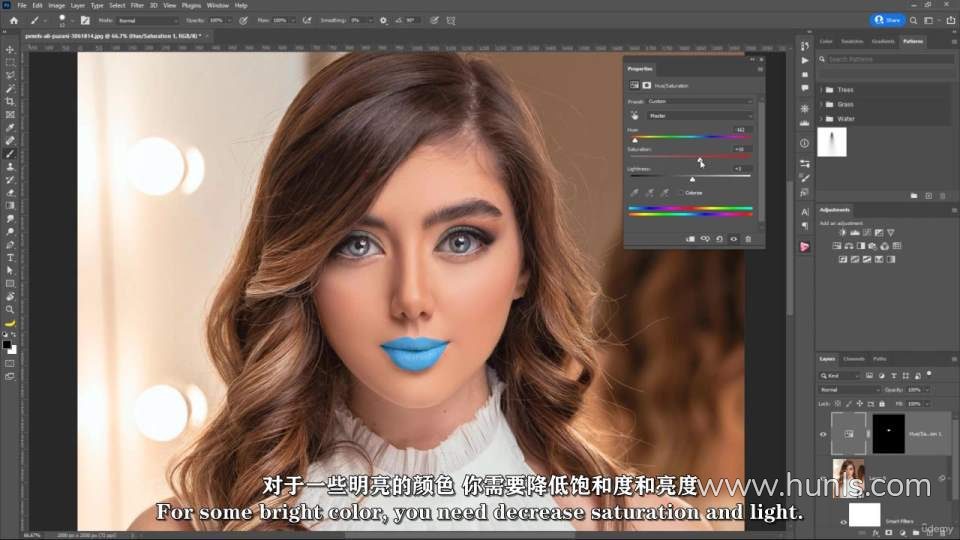Click the search icon in top right

(913, 20)
